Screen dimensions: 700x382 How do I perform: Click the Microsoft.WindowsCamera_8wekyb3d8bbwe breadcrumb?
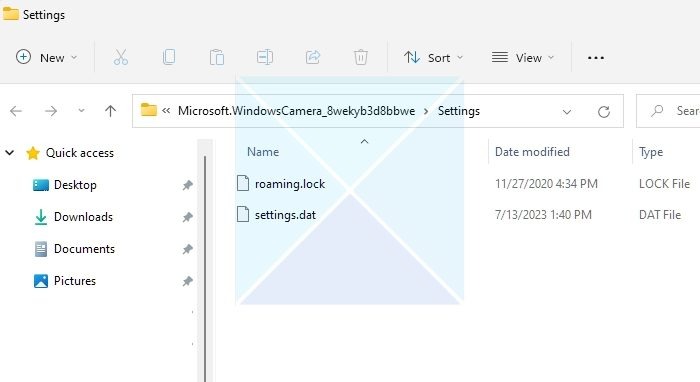coord(296,111)
